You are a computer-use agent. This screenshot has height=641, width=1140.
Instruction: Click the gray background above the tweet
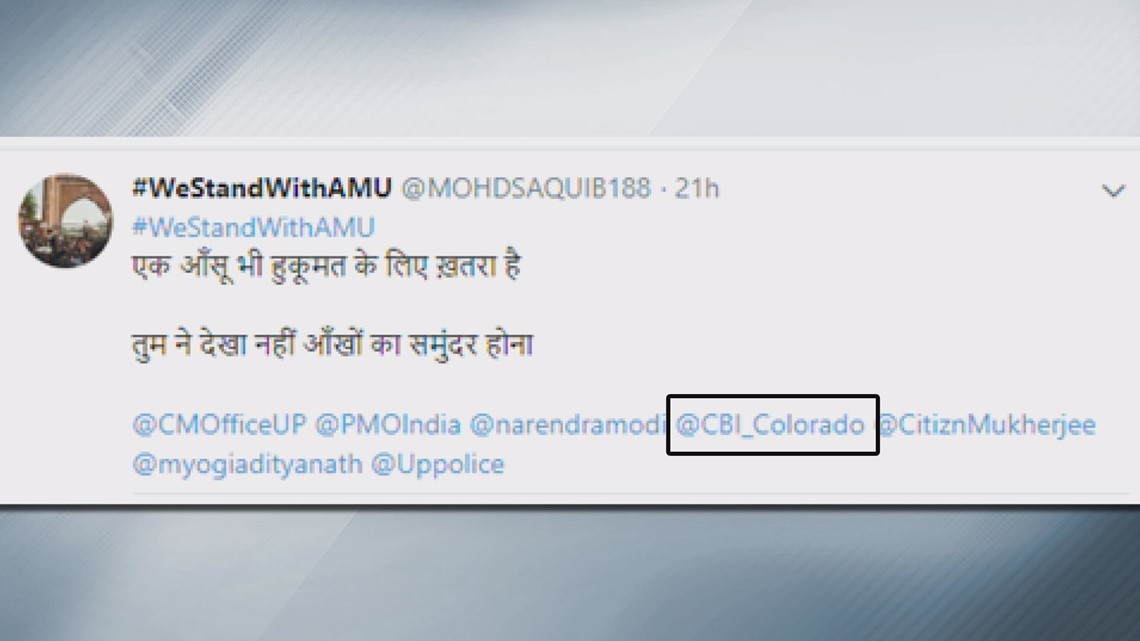tap(570, 67)
